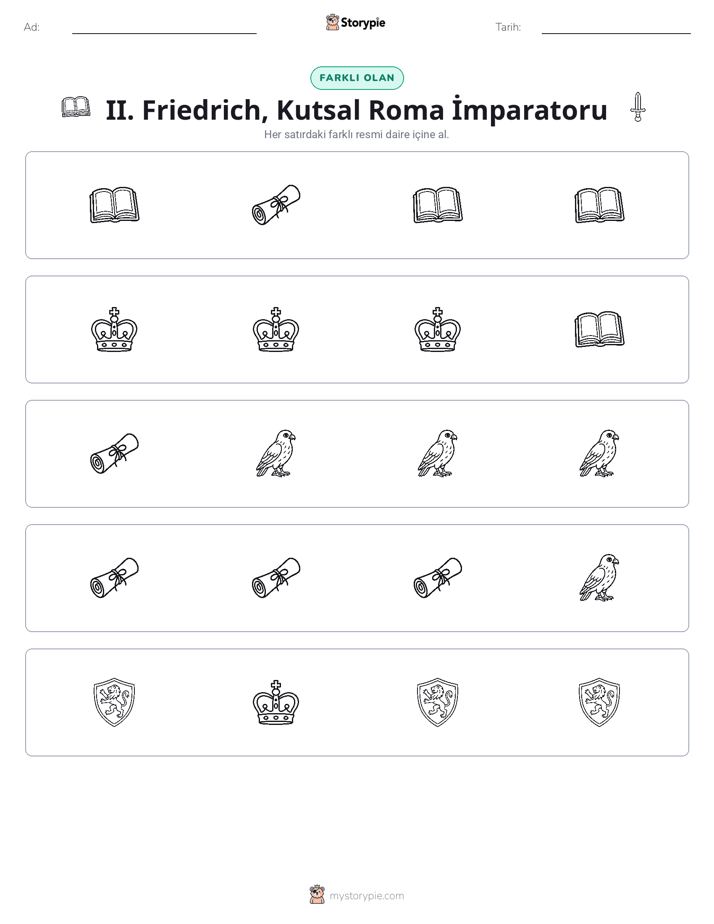Click the FARKLI OLAN badge
Screen dimensions: 714x924
[x=357, y=78]
